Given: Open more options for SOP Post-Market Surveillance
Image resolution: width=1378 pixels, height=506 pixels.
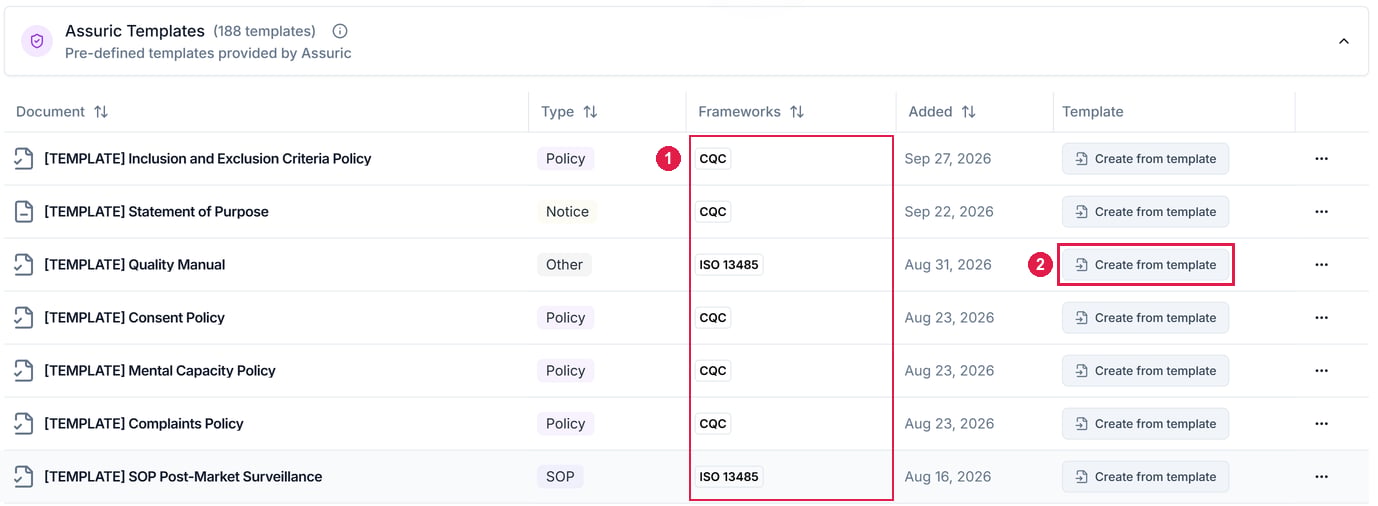Looking at the screenshot, I should pos(1321,477).
